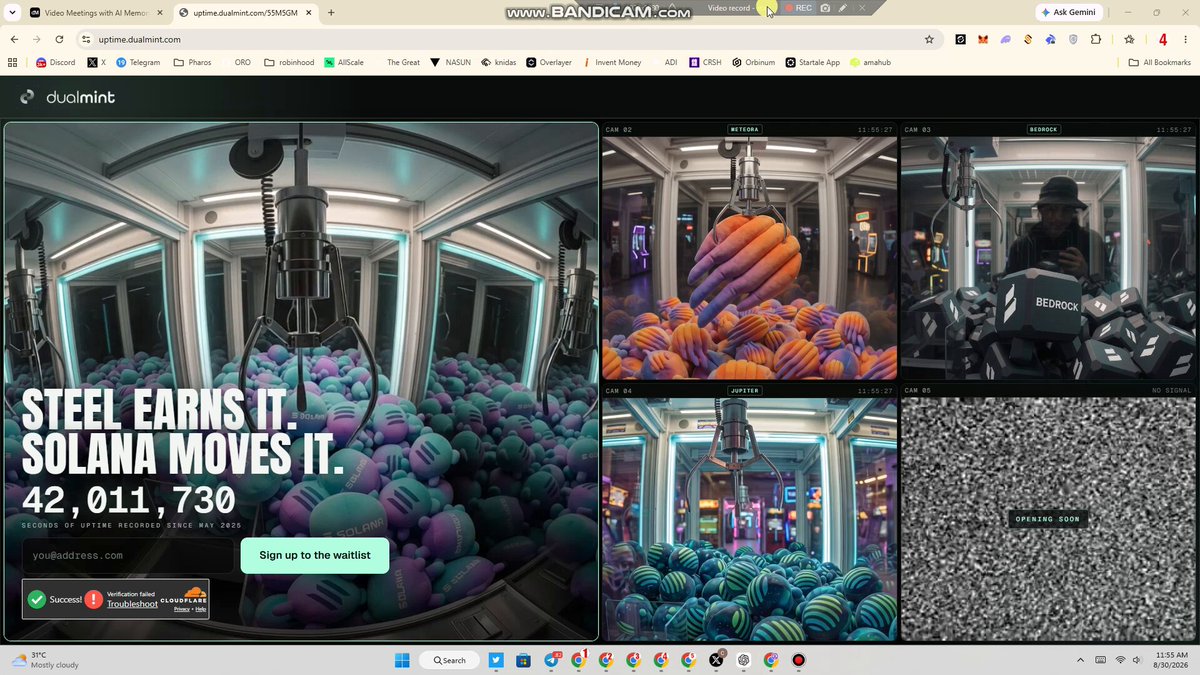Select the uptime.dualmint.com tab
This screenshot has width=1200, height=675.
click(x=244, y=12)
